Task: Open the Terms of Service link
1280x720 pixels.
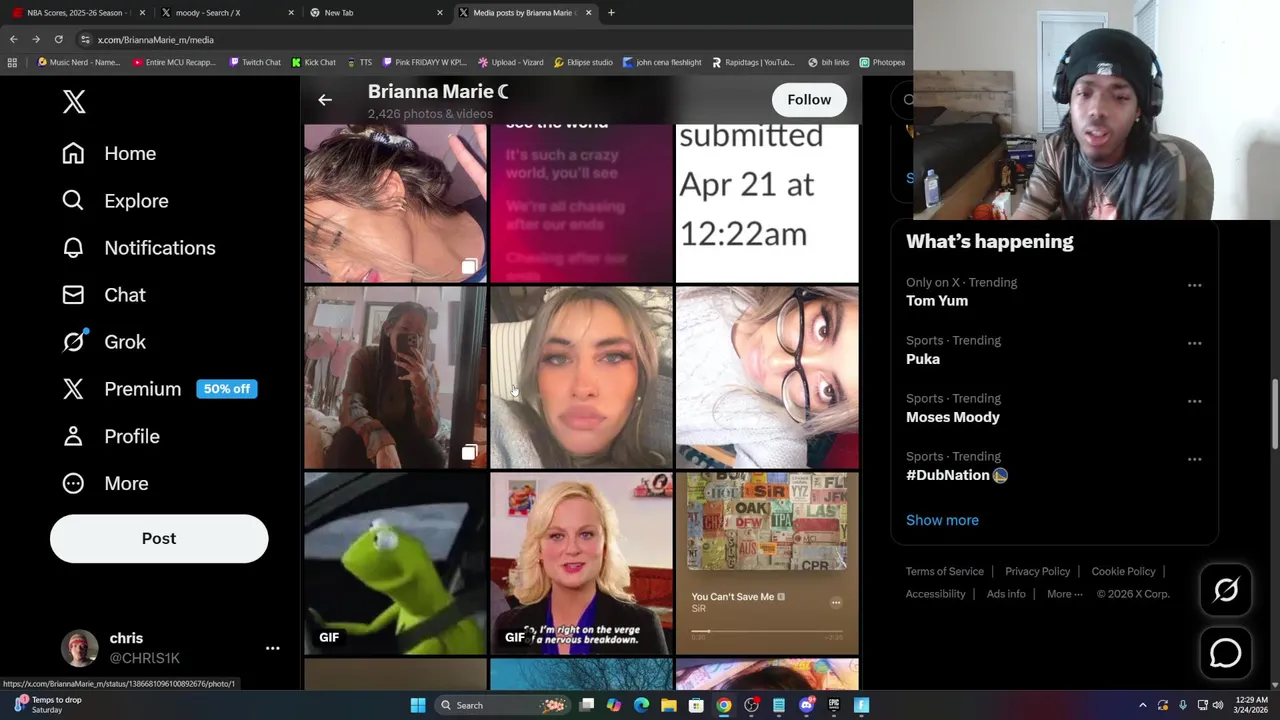Action: click(945, 571)
